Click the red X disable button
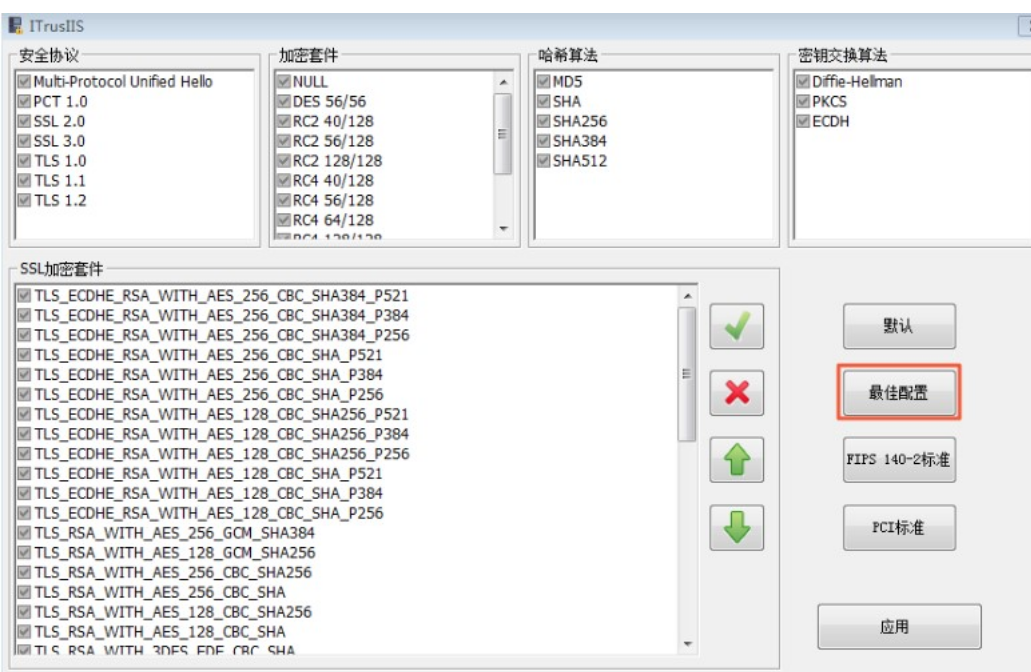 pyautogui.click(x=737, y=393)
